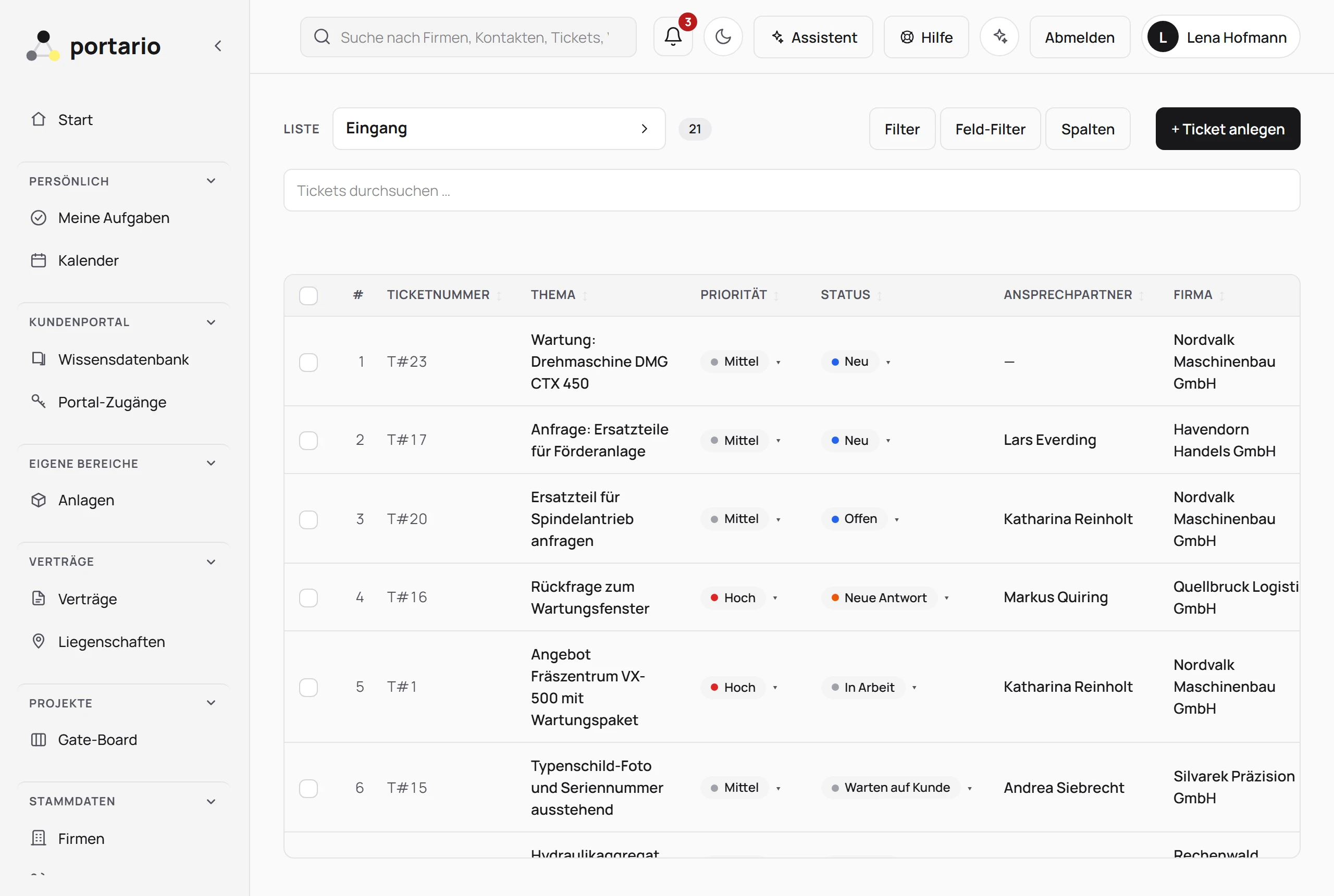Click the Verträge document icon
The height and width of the screenshot is (896, 1334).
pos(38,598)
